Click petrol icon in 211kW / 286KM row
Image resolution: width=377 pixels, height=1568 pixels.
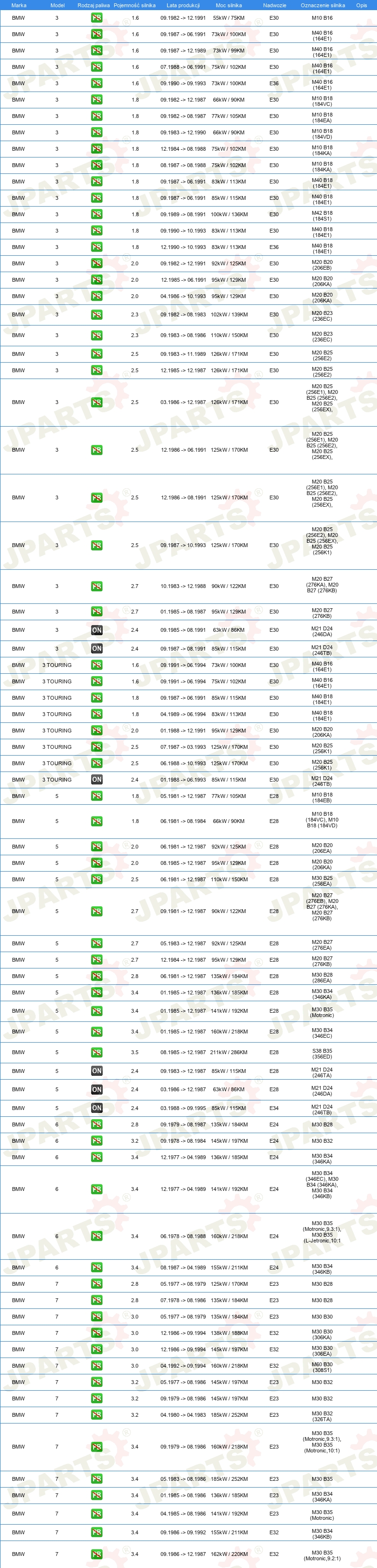tap(97, 1052)
